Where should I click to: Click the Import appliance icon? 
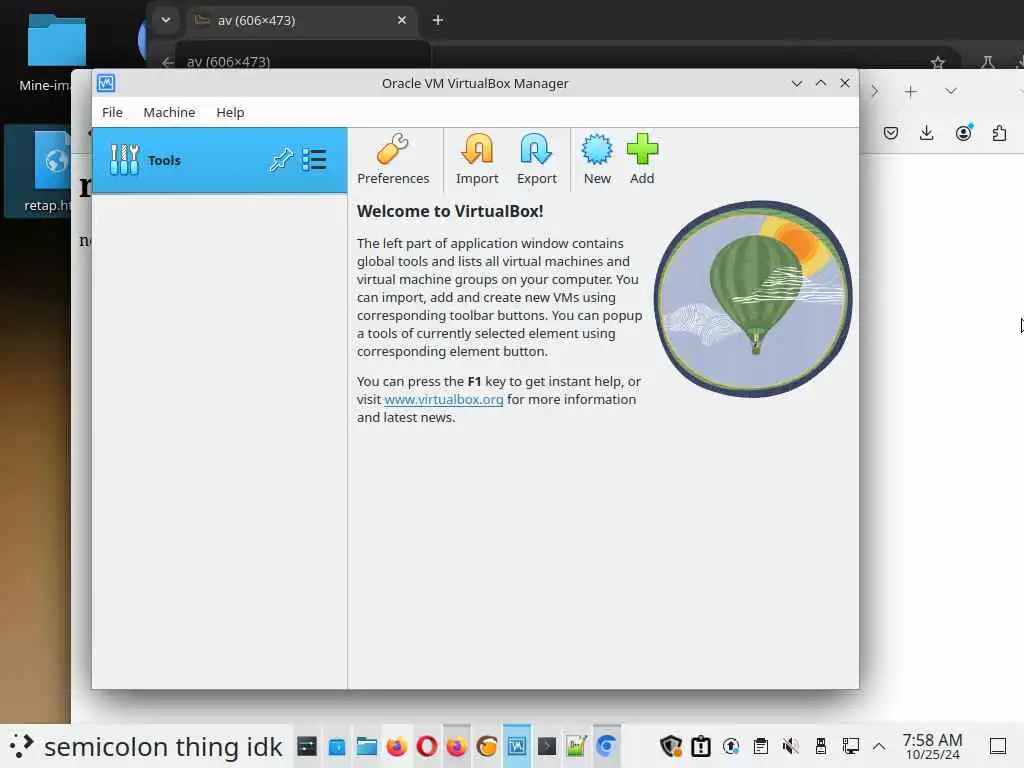[477, 160]
